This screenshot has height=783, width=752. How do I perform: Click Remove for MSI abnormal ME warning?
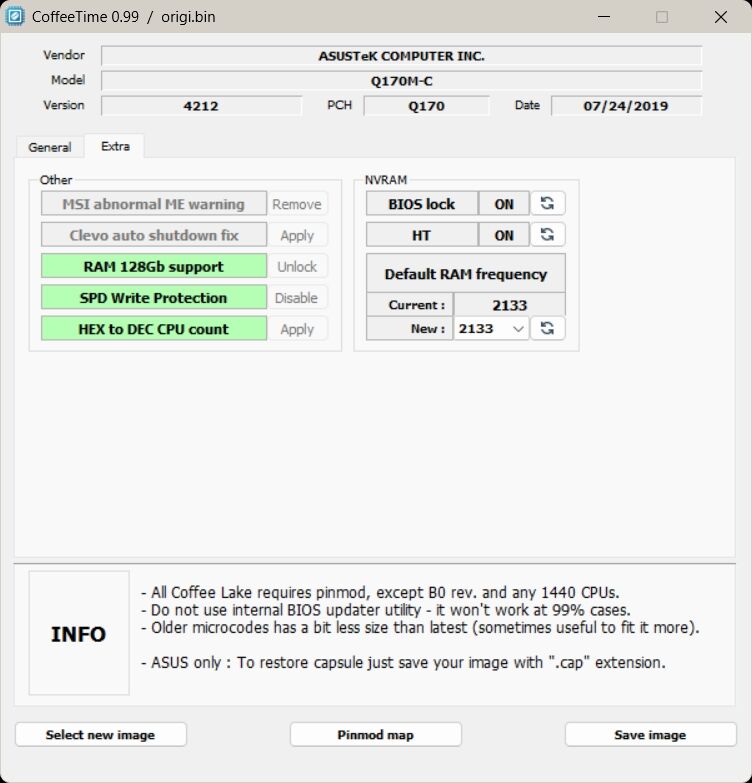tap(297, 204)
